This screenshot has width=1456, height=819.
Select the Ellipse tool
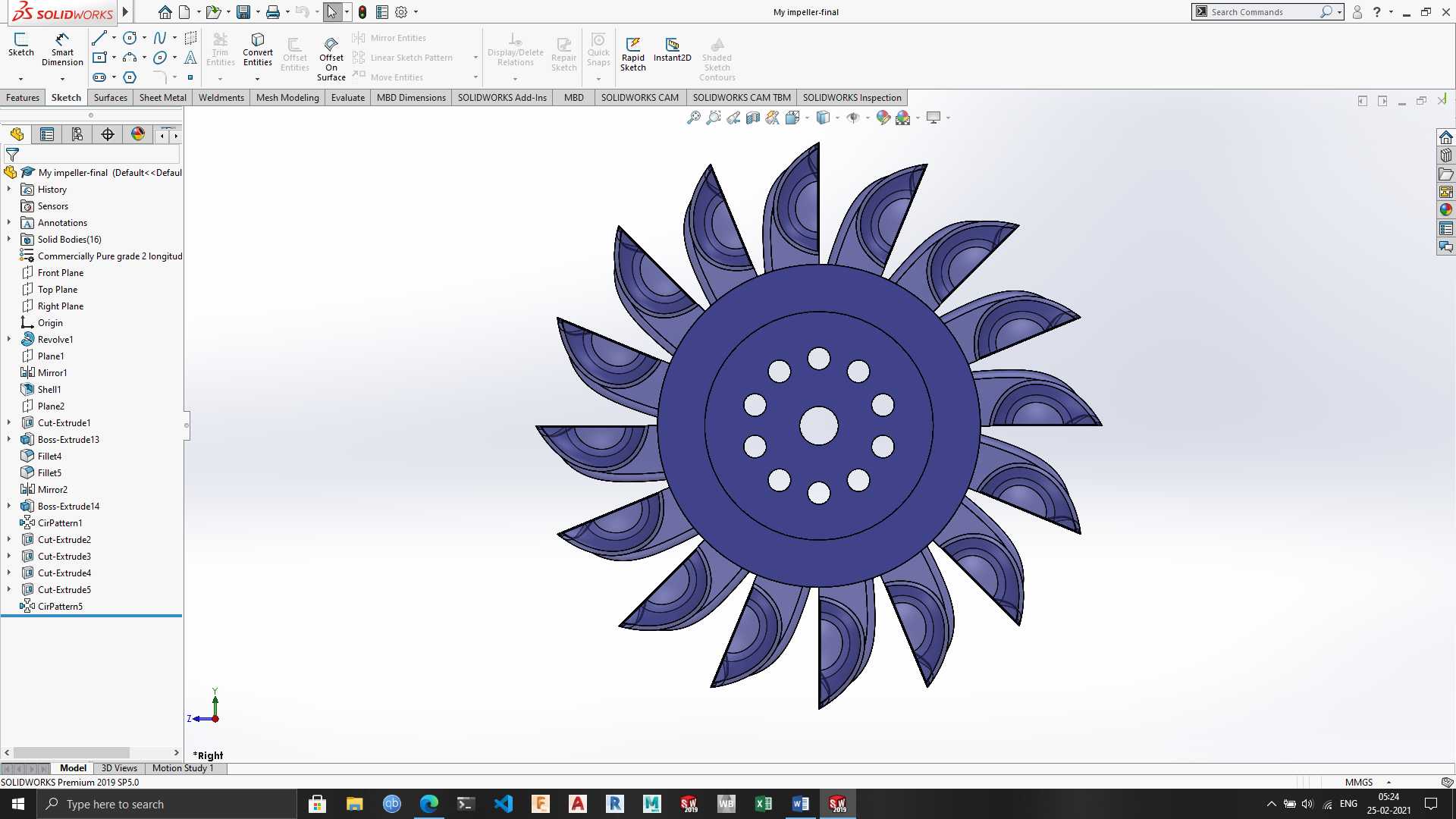point(160,58)
